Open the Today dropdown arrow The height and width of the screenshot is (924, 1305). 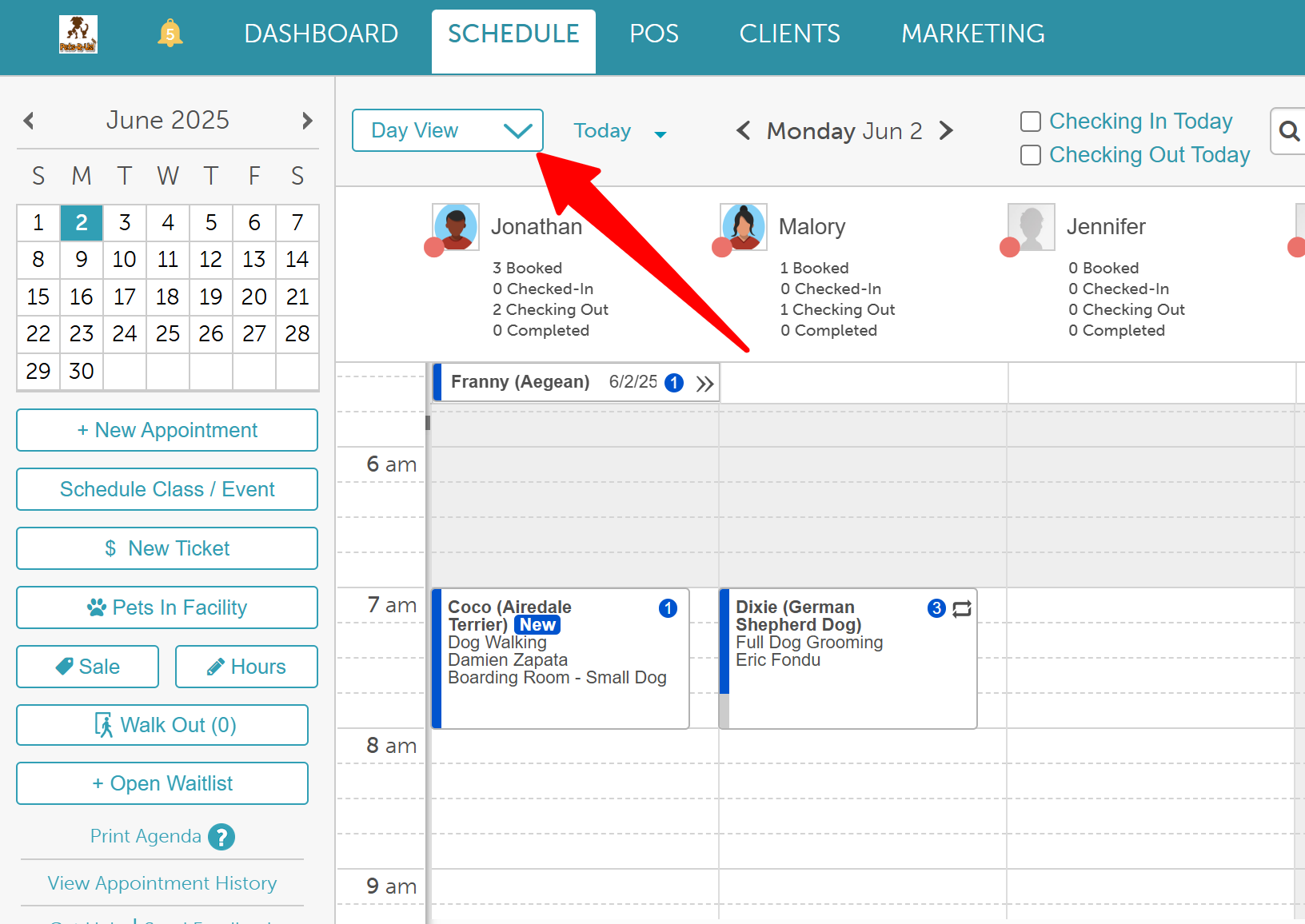660,134
